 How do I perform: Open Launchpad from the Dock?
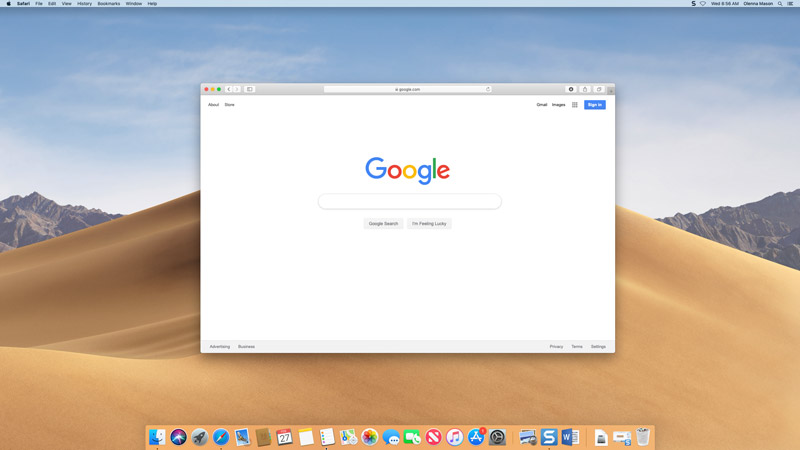(x=199, y=437)
